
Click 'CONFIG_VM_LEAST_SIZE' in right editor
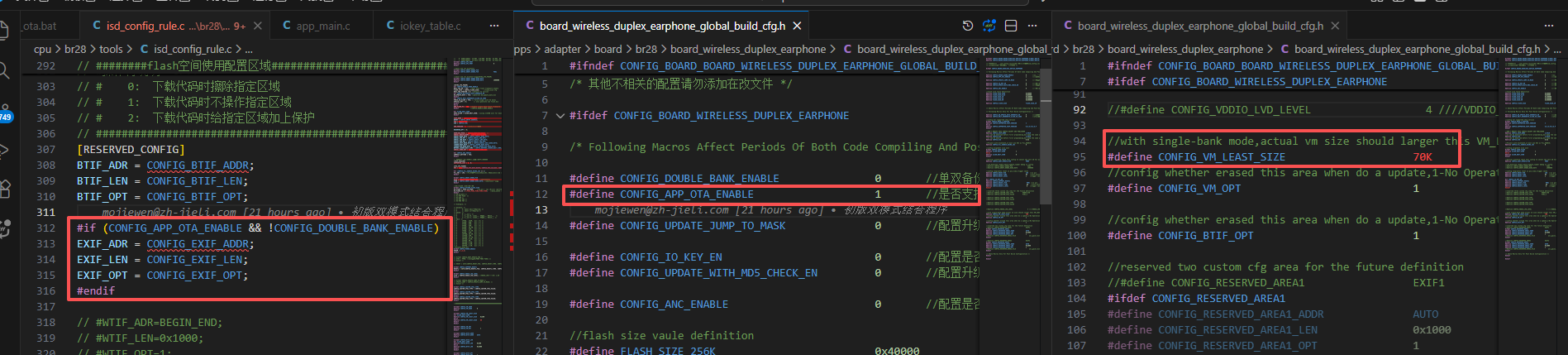coord(1222,157)
